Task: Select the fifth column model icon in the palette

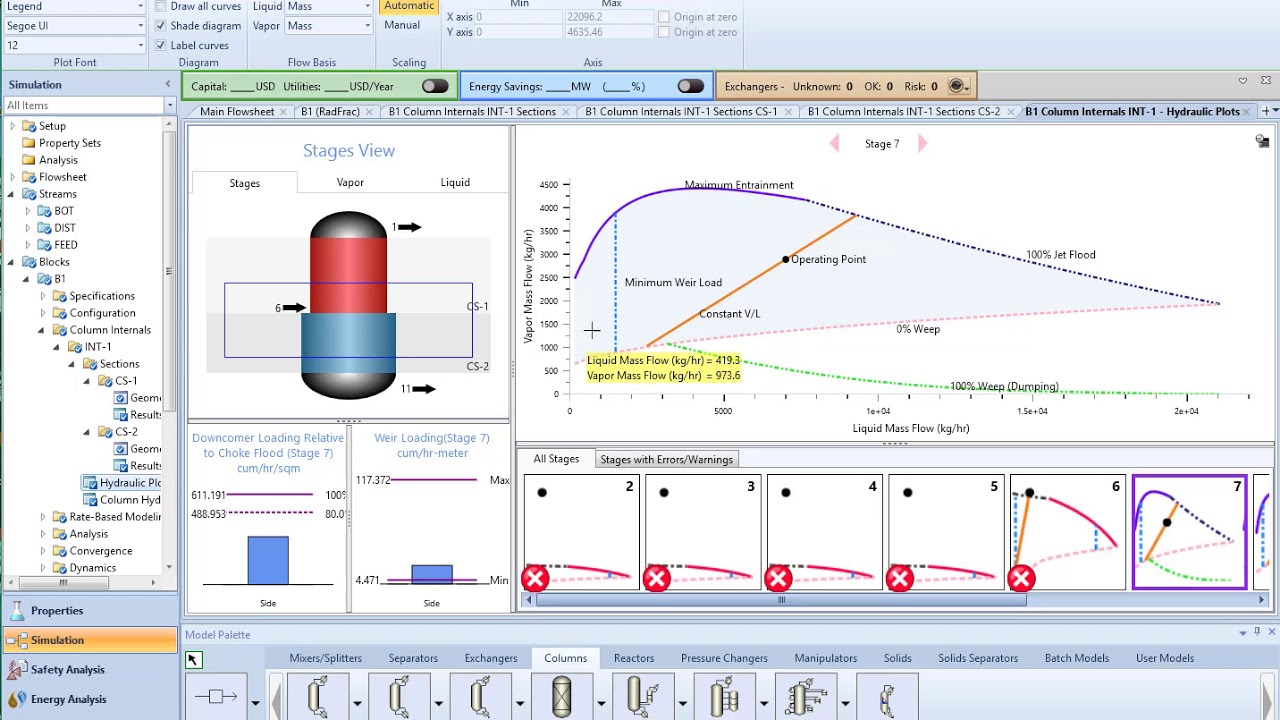Action: [642, 697]
